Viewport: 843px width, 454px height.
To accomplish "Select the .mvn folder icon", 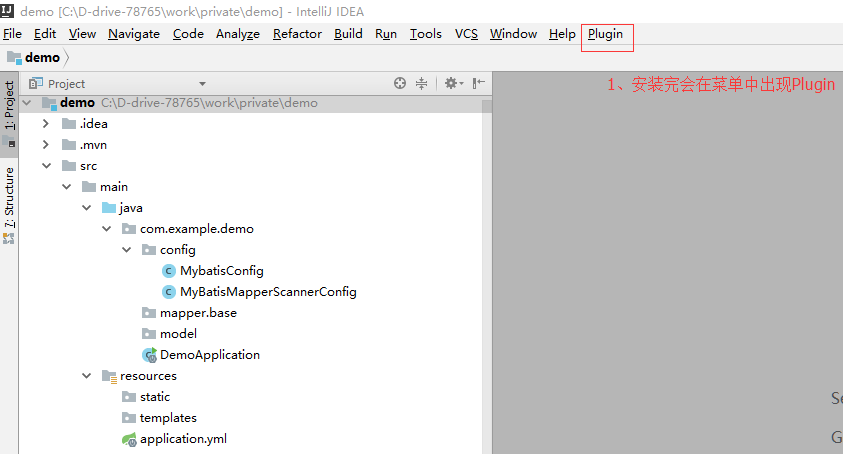I will point(69,145).
